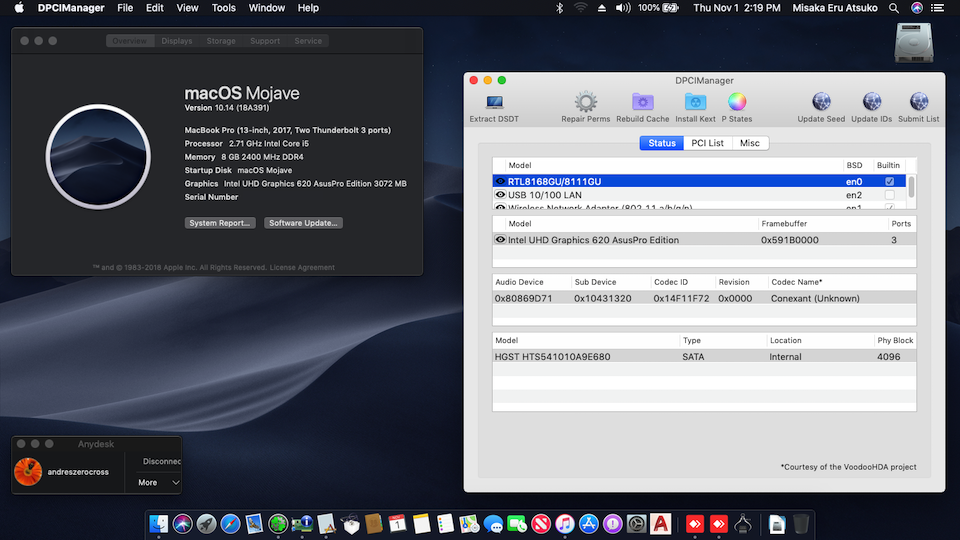
Task: Open Launchpad rocket icon in Dock
Action: pyautogui.click(x=206, y=524)
